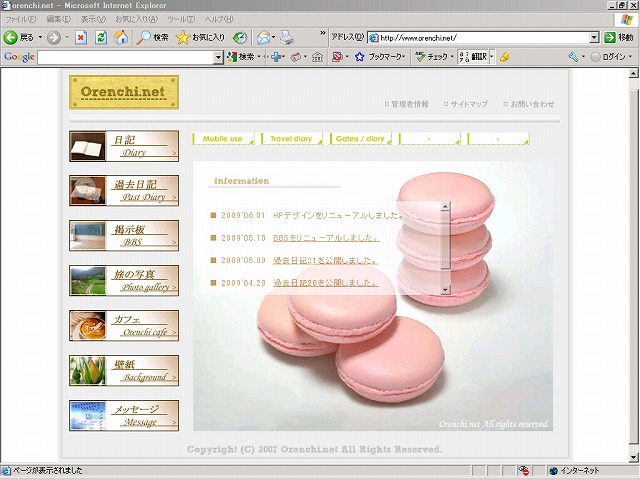Stop page loading with red X icon
The width and height of the screenshot is (640, 480).
pyautogui.click(x=81, y=38)
